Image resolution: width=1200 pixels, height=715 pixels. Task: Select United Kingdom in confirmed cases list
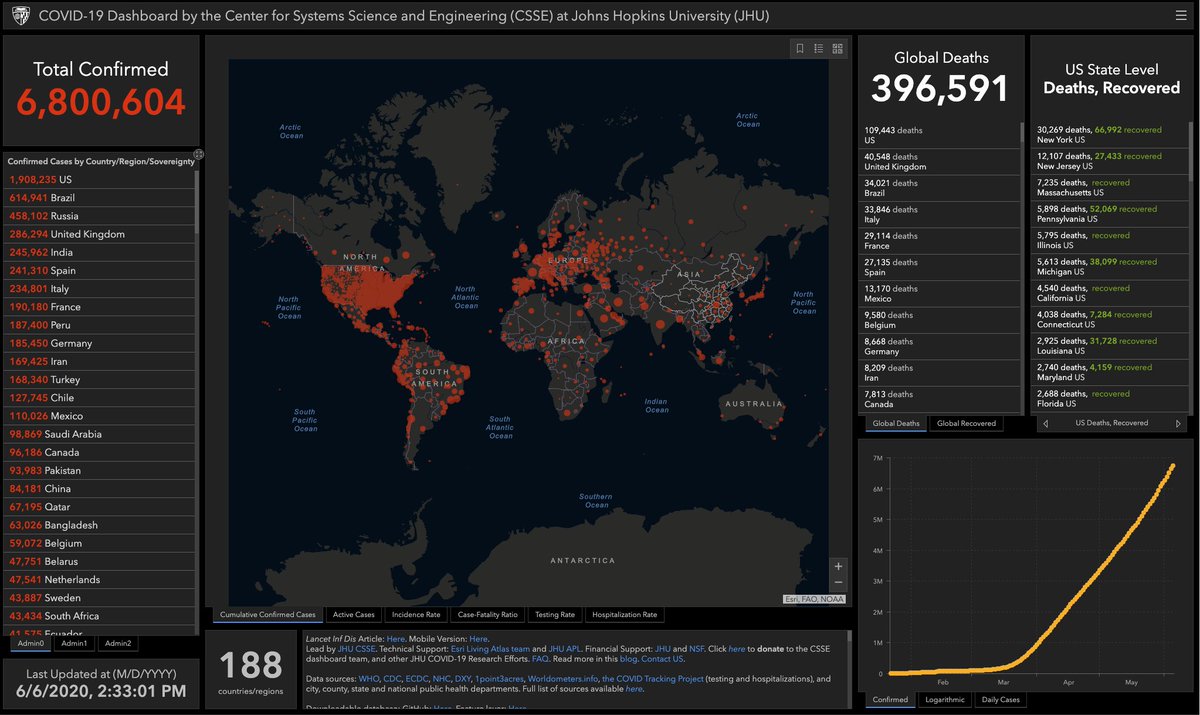point(100,234)
